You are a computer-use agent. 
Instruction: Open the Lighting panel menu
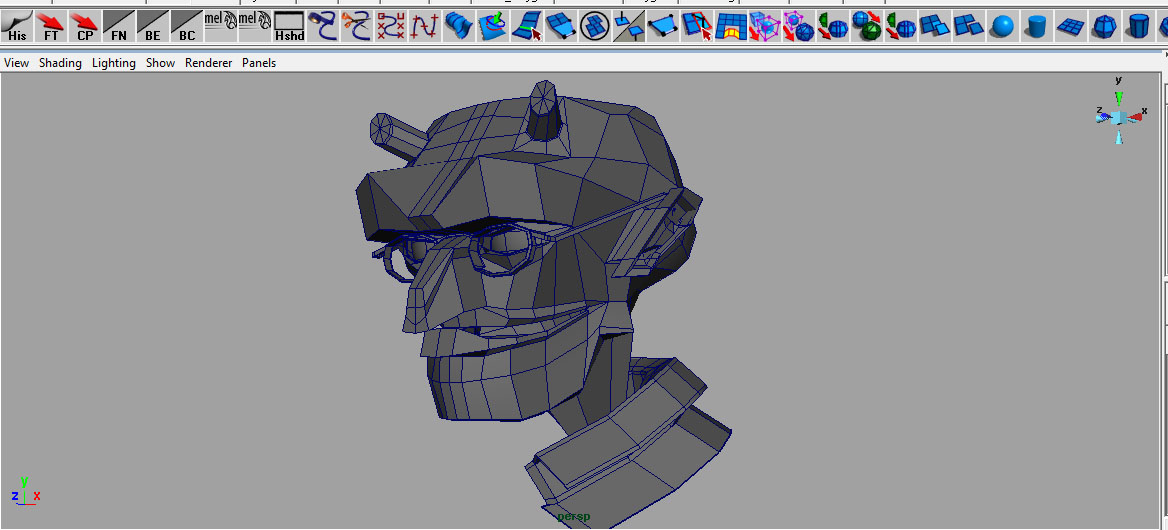click(x=114, y=63)
